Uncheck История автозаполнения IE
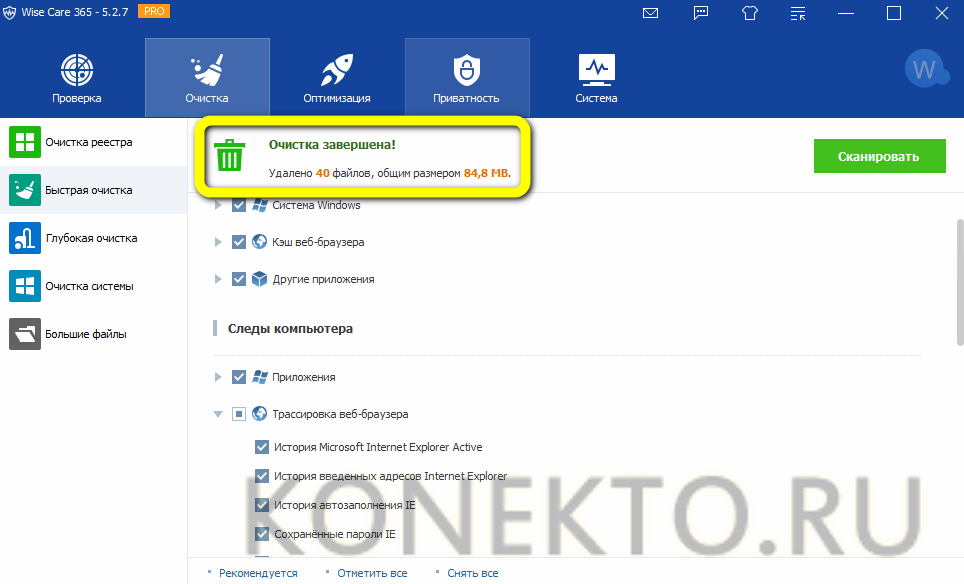This screenshot has height=584, width=964. click(262, 505)
